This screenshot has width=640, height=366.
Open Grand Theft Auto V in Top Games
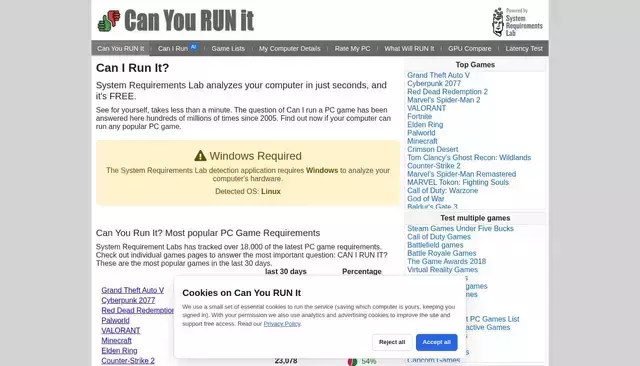(x=438, y=75)
